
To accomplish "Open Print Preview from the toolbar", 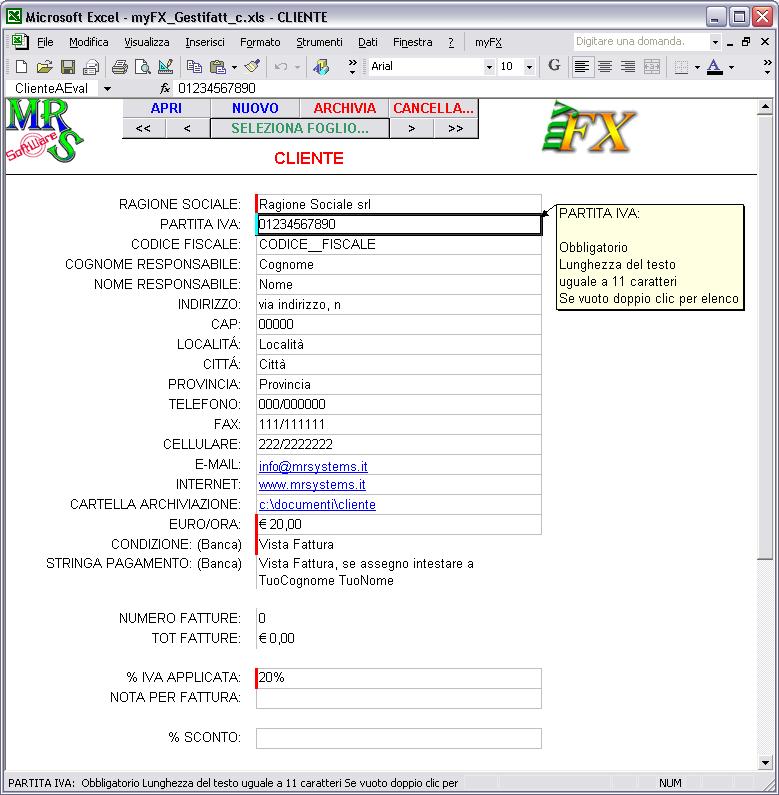I will [142, 67].
